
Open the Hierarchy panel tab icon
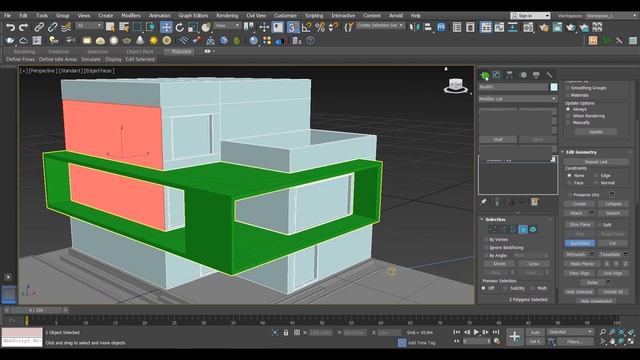[x=509, y=75]
